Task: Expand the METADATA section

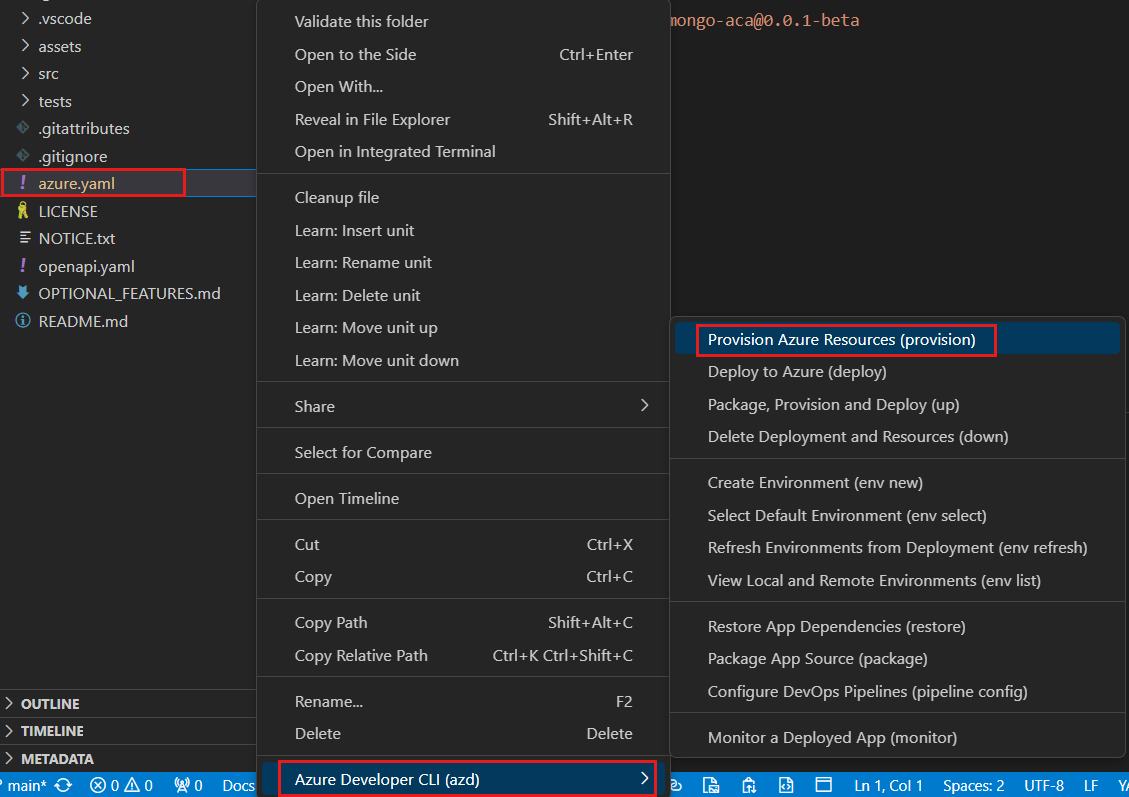Action: click(x=128, y=758)
